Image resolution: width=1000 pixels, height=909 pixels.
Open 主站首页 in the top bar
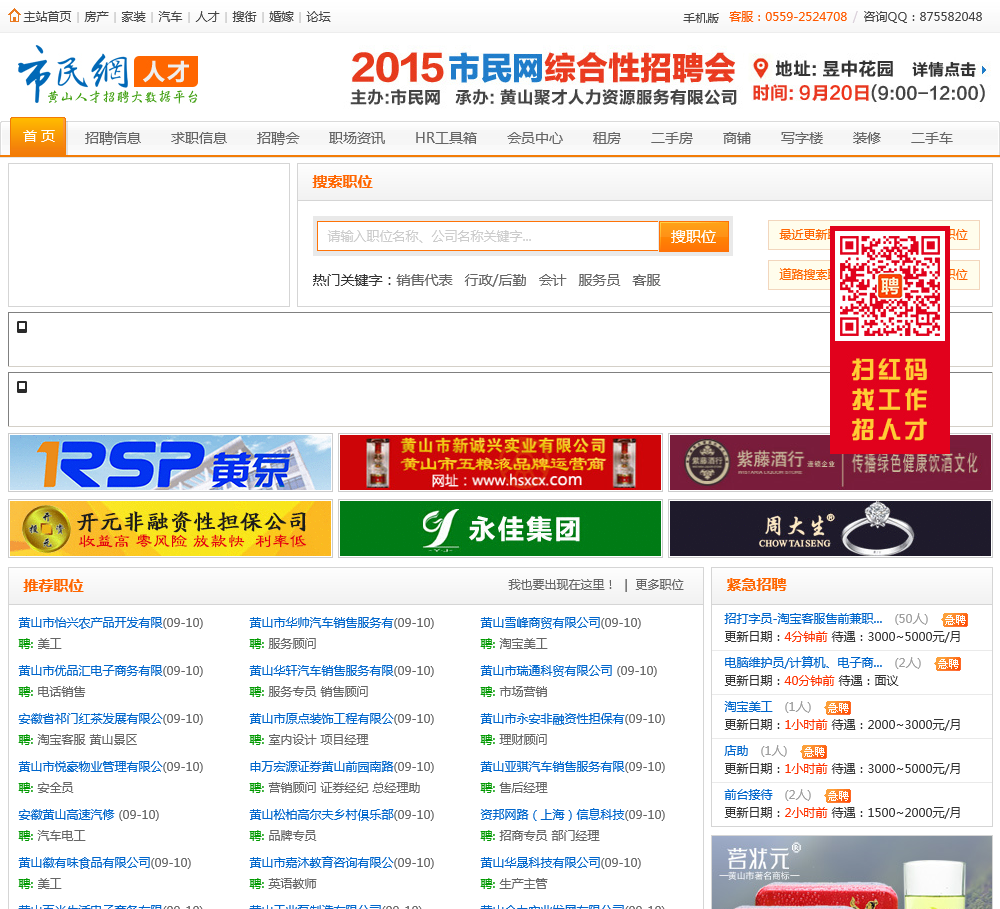tap(47, 17)
